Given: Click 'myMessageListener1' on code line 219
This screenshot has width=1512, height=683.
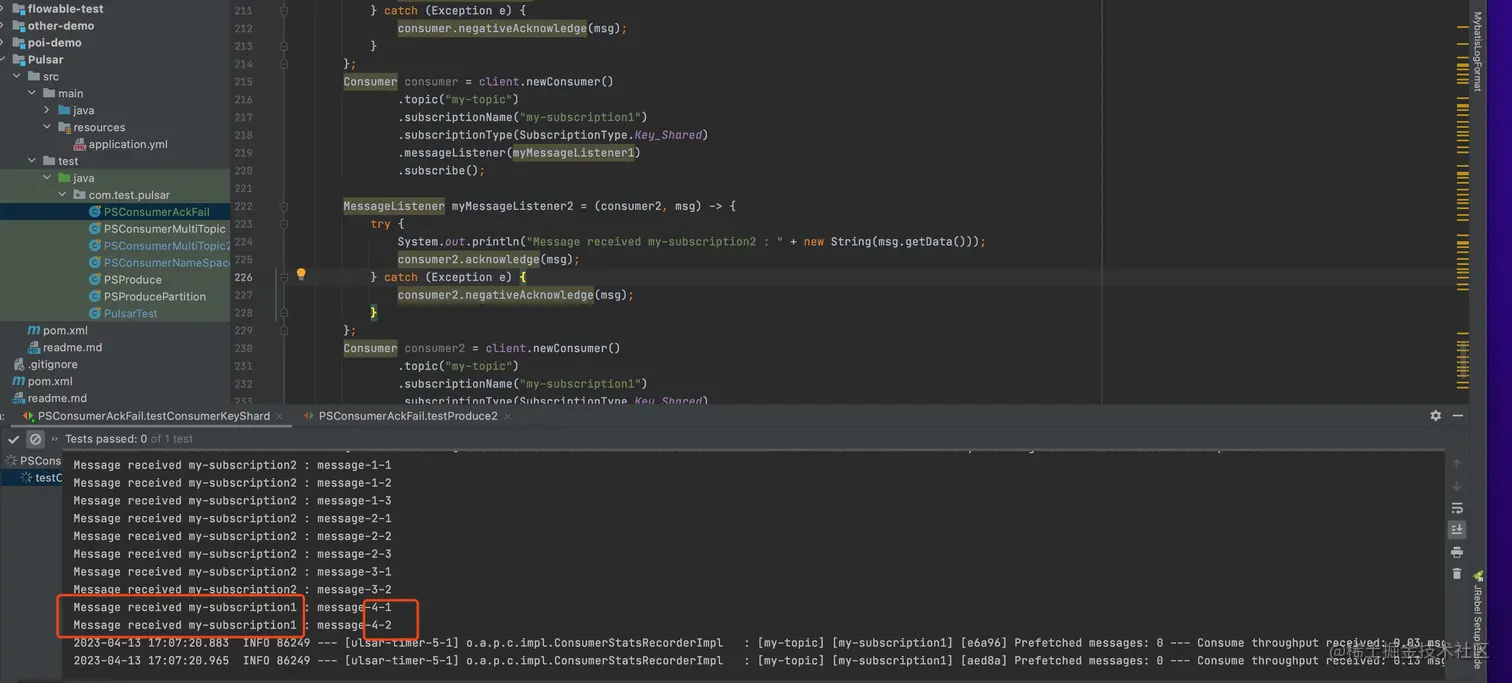Looking at the screenshot, I should click(573, 153).
